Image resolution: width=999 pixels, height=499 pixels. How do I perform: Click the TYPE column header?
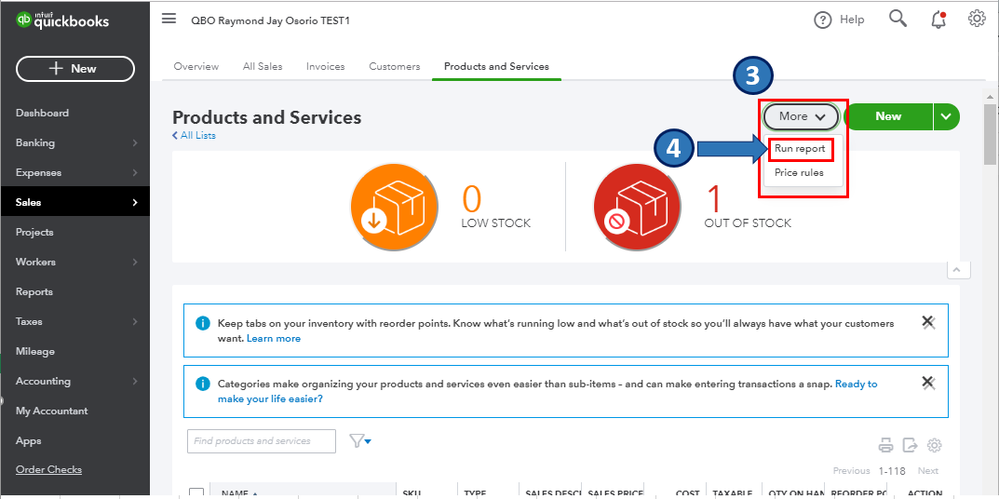coord(475,494)
